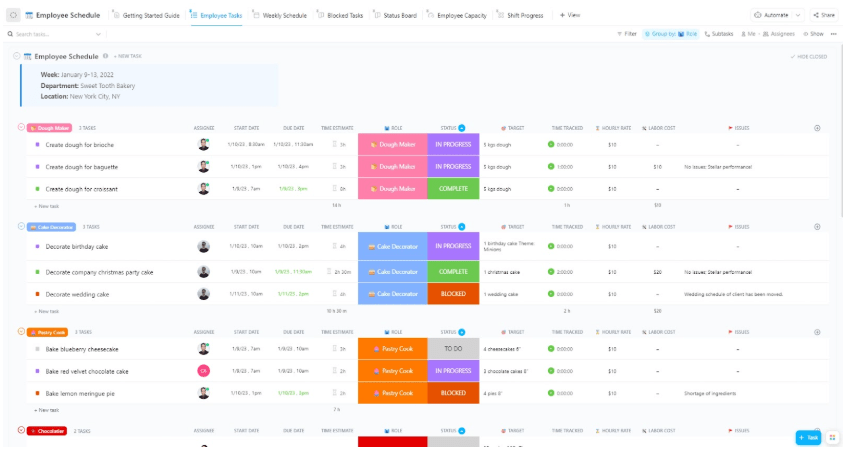Open time estimate for Decorate company christmas party cake
This screenshot has width=845, height=449.
[x=340, y=272]
